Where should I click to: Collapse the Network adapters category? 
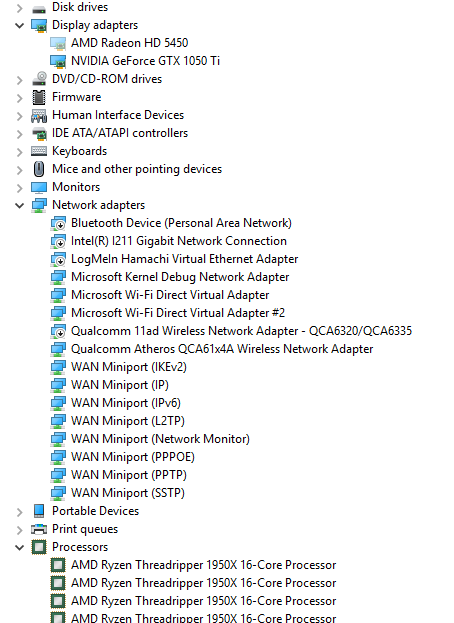[19, 205]
